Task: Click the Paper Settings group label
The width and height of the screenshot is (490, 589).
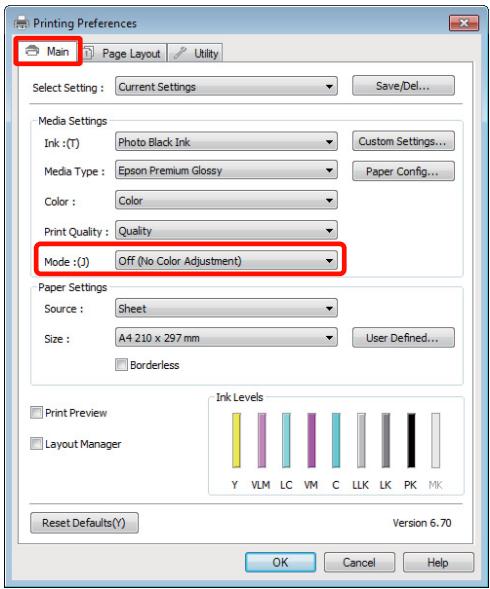Action: 73,287
